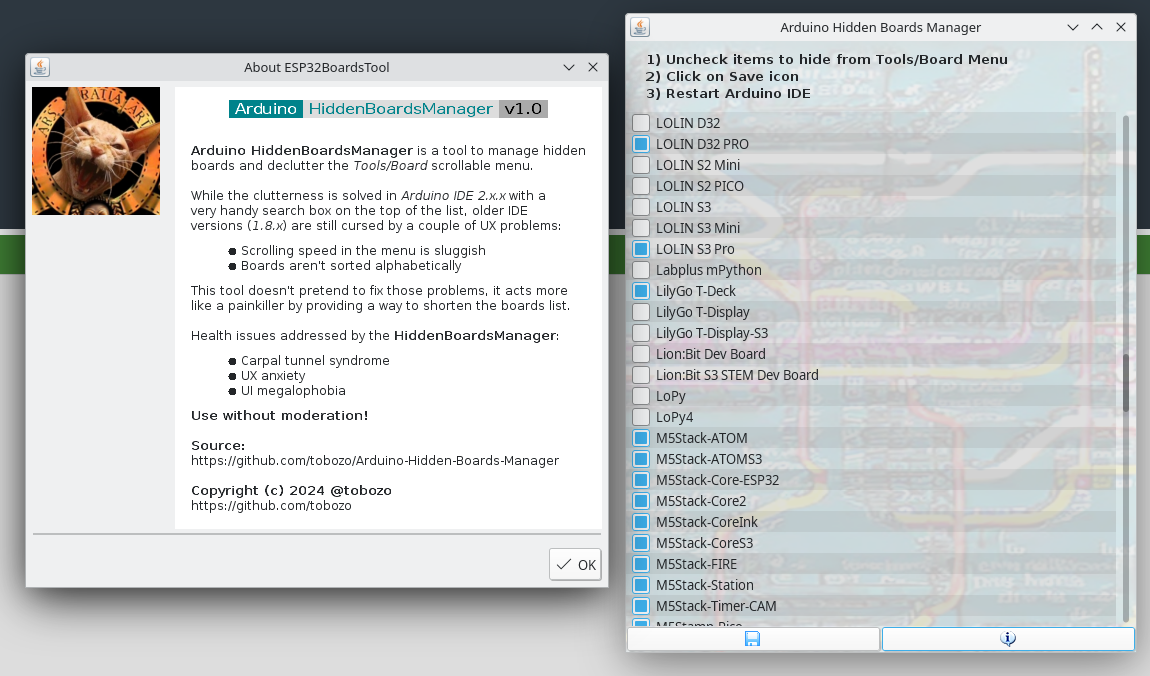This screenshot has height=676, width=1150.
Task: Check Lion:Bit S3 STEM Dev Board checkbox
Action: pos(641,375)
